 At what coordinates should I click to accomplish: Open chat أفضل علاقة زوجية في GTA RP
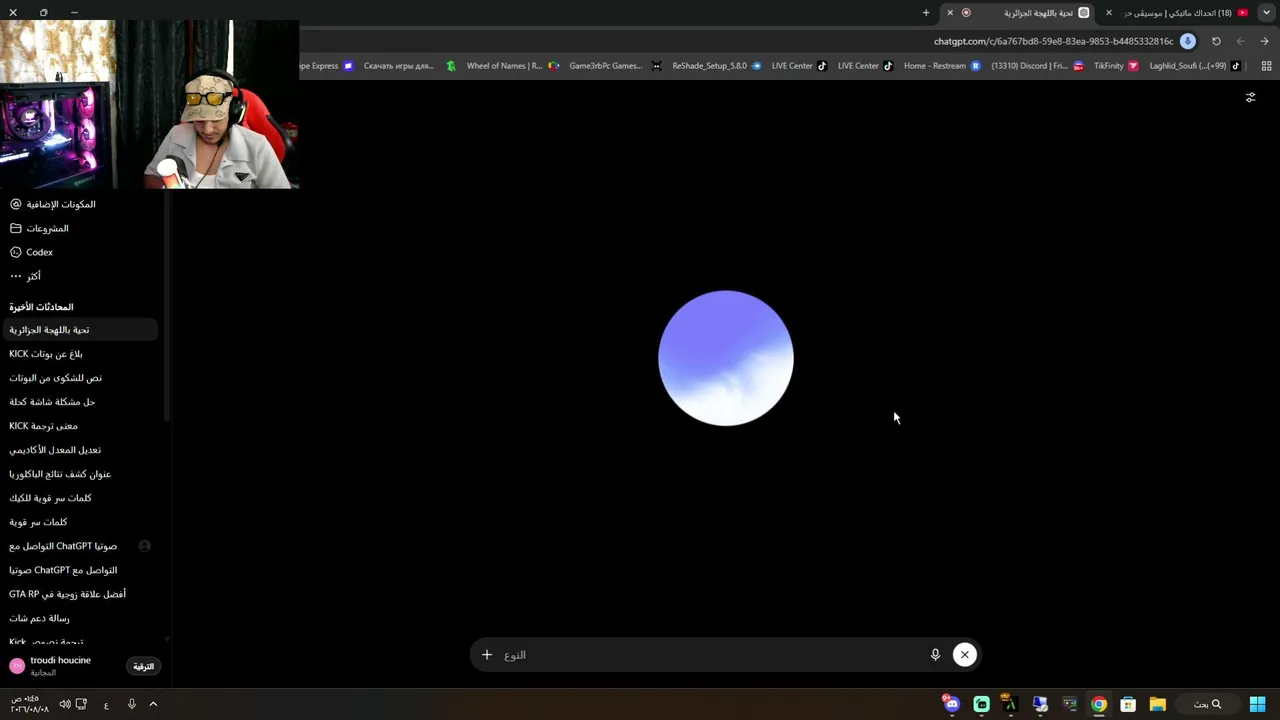[x=79, y=594]
